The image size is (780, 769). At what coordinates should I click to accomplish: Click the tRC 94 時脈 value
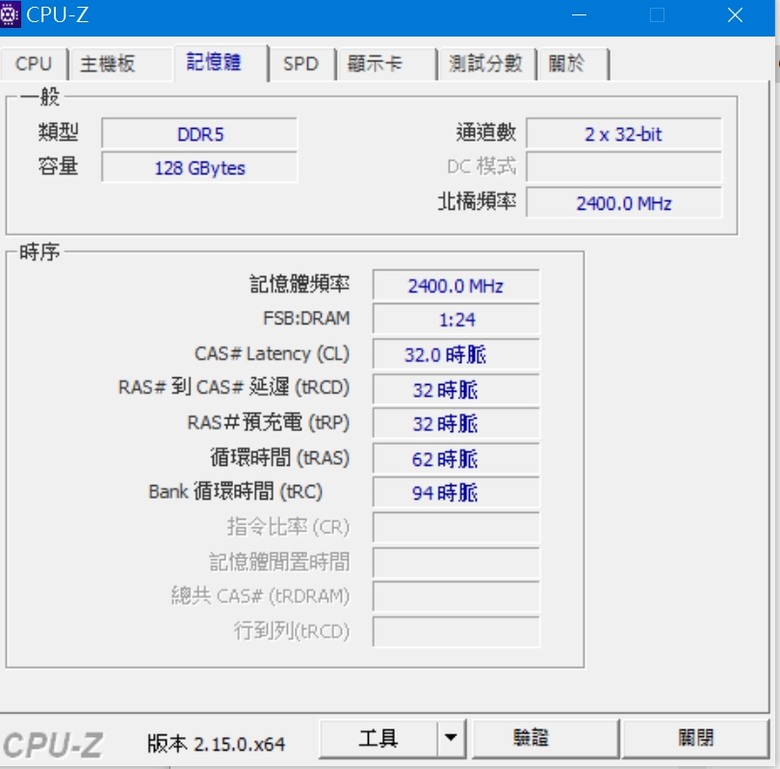(456, 492)
